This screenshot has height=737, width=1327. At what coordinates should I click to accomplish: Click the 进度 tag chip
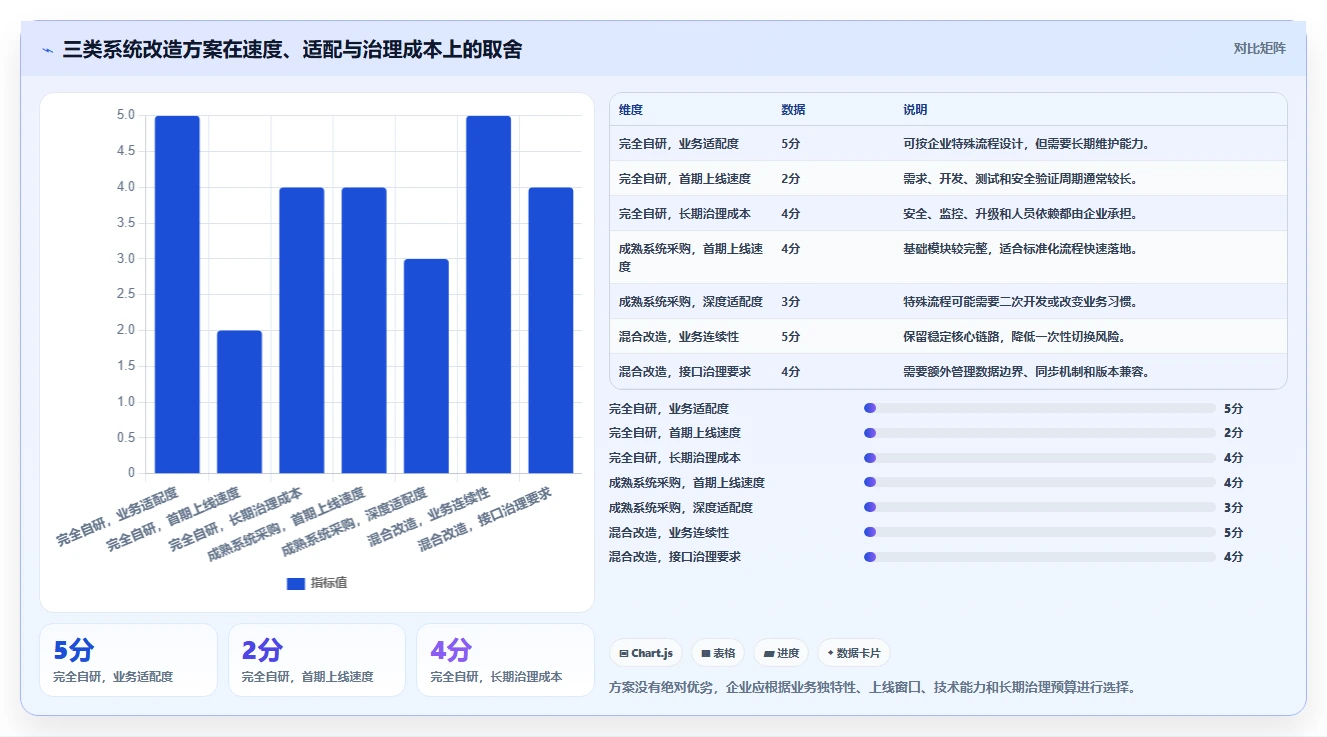781,653
